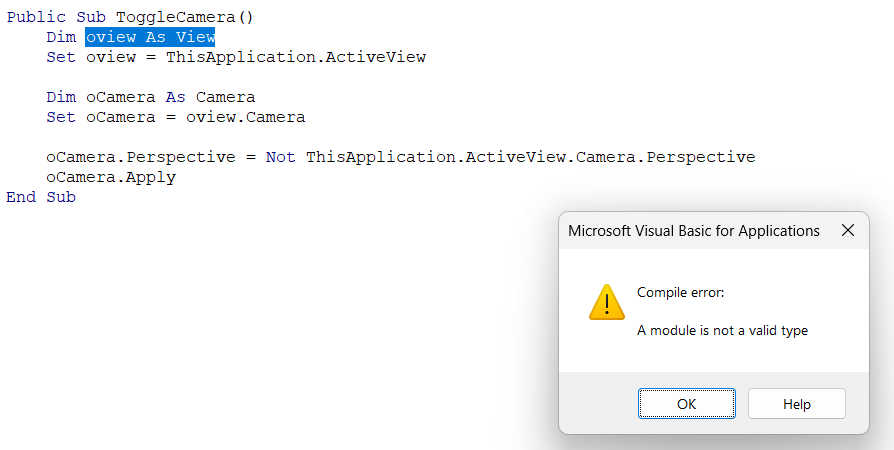This screenshot has height=450, width=894.
Task: Click the OK button in the dialog
Action: point(686,404)
